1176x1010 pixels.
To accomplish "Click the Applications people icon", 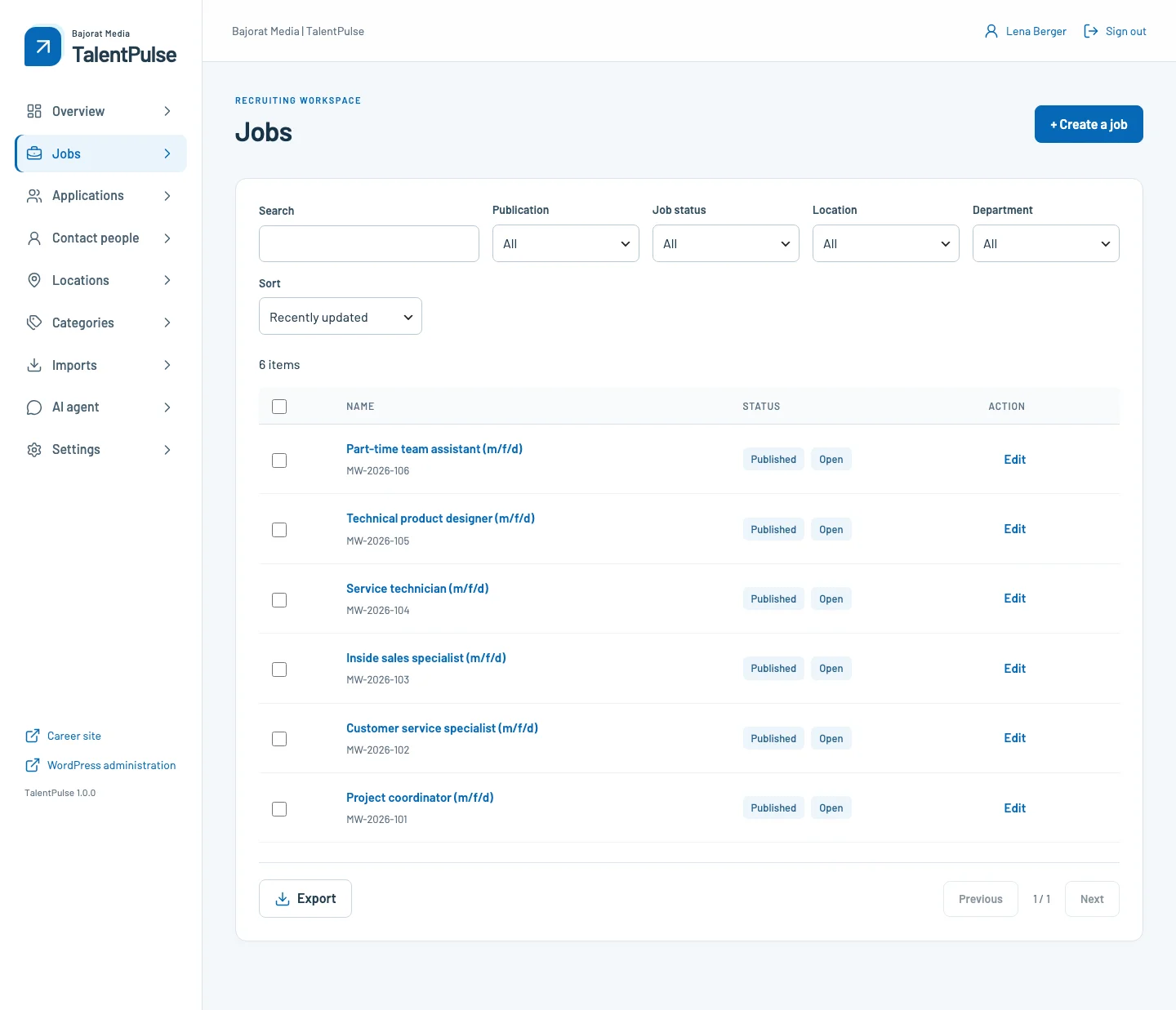I will coord(34,196).
